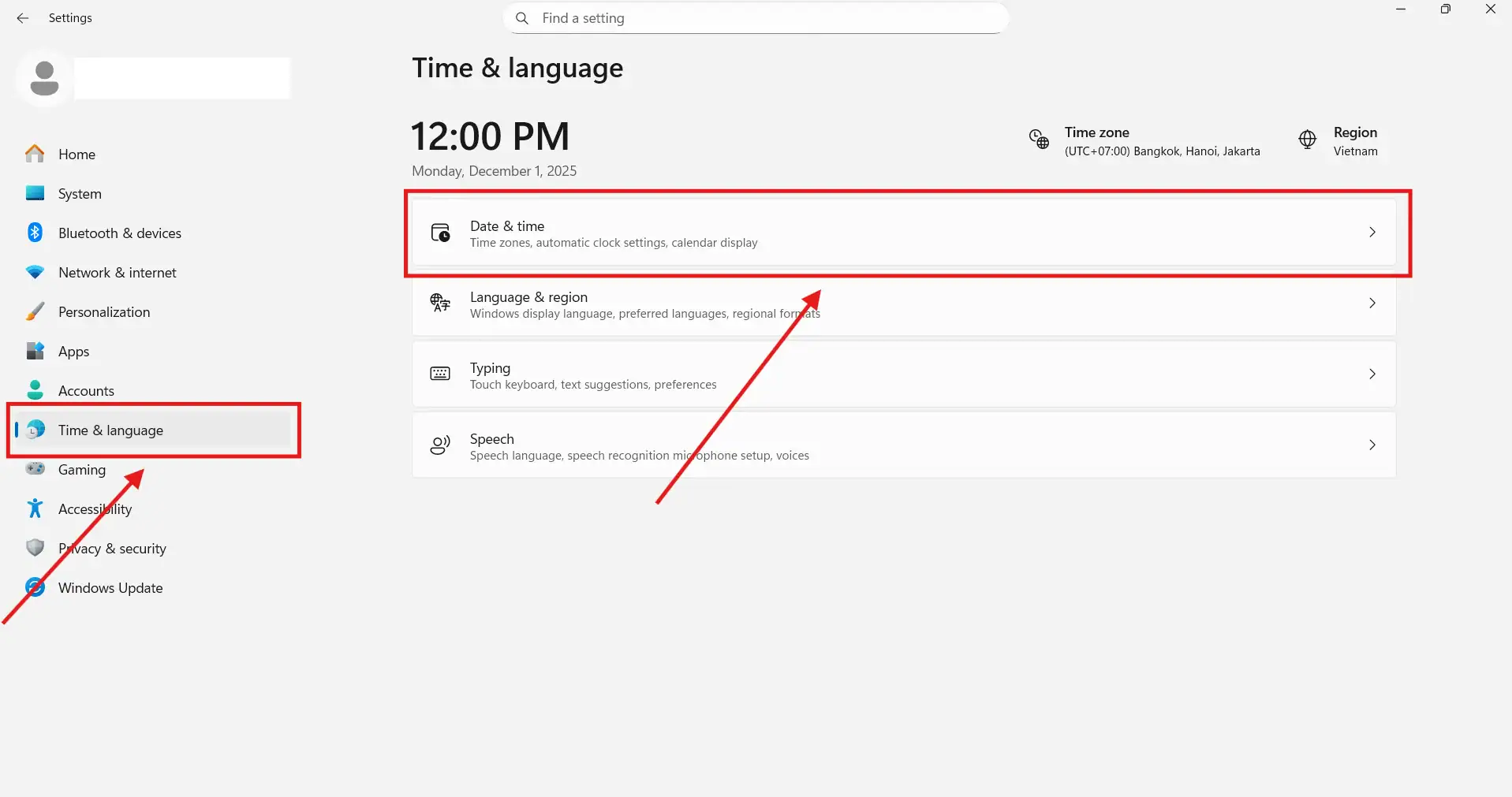Click the Region globe icon
1512x797 pixels.
[x=1307, y=140]
